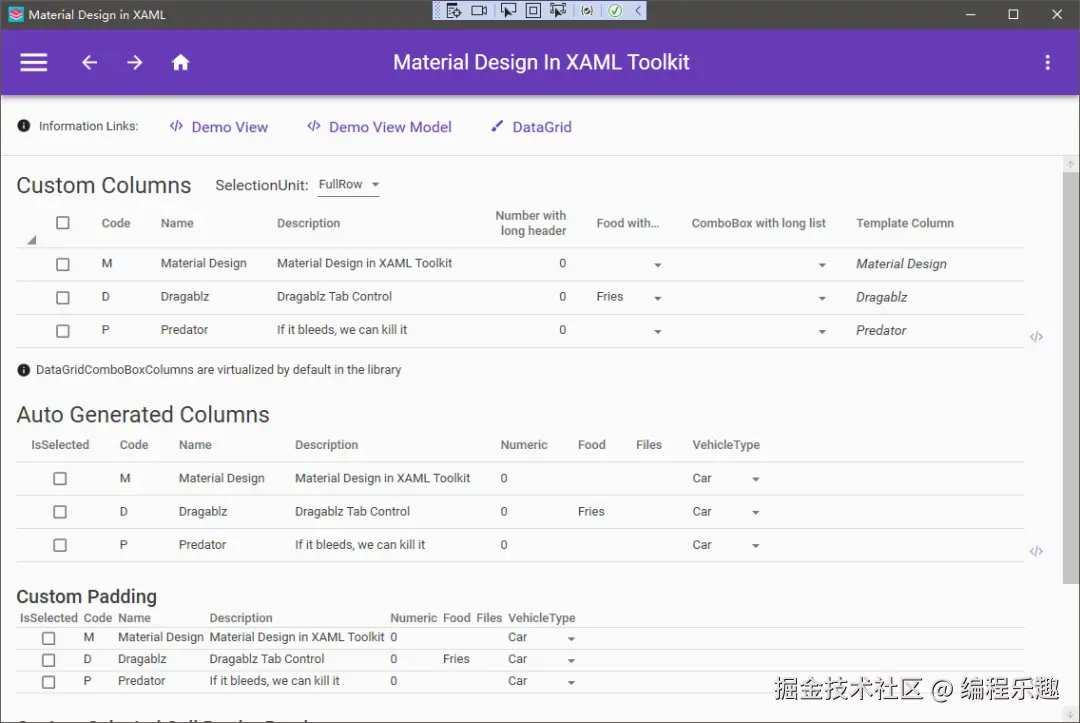
Task: Open the DataGrid documentation link
Action: (530, 127)
